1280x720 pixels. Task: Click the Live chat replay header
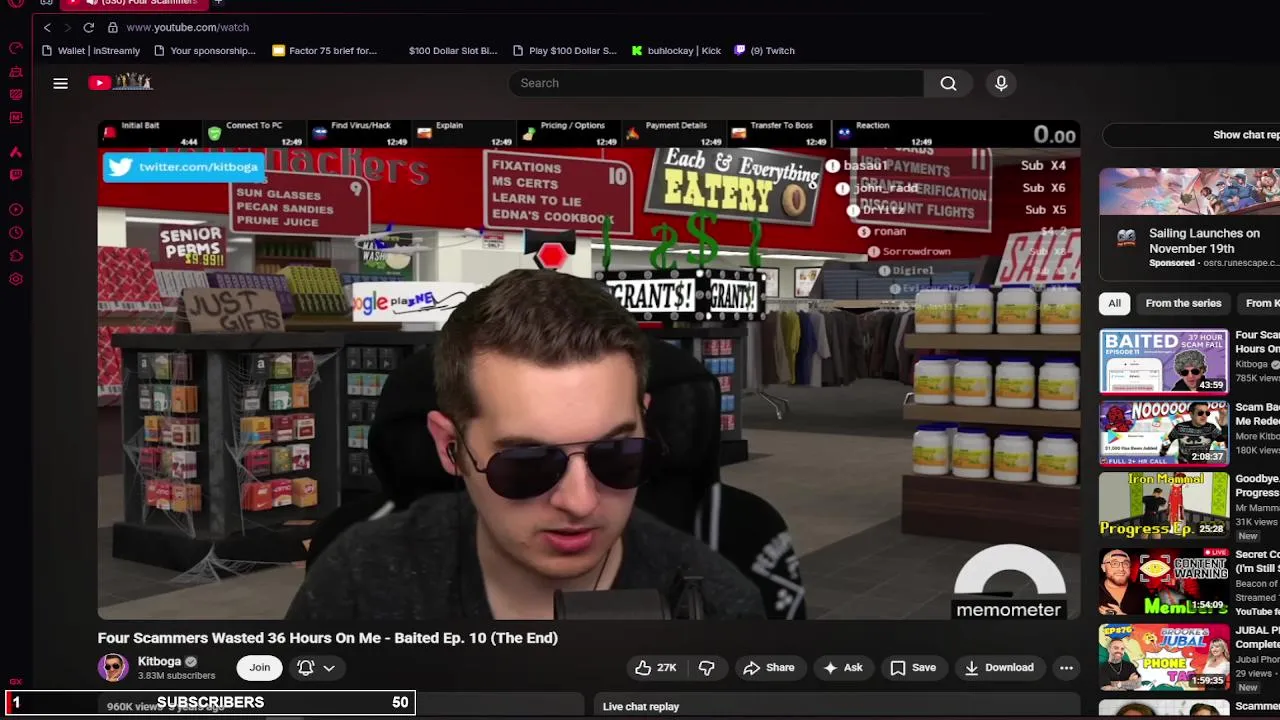click(641, 706)
